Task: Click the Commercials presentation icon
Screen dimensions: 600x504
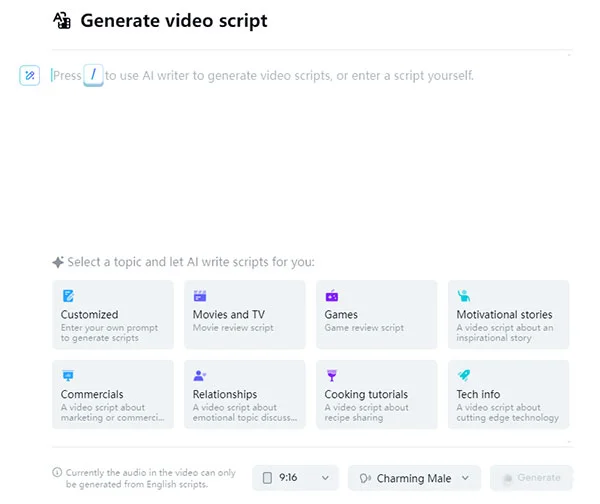Action: tap(68, 376)
